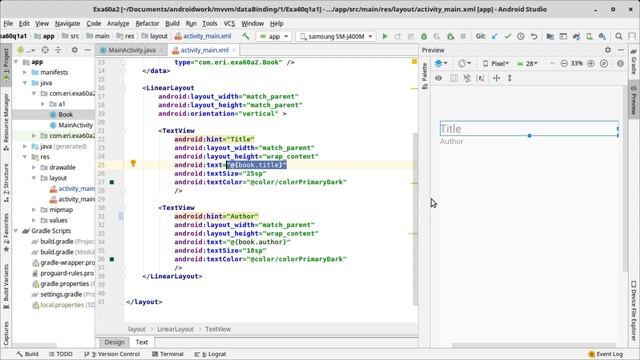
Task: Open Preview panel settings gear
Action: 608,50
